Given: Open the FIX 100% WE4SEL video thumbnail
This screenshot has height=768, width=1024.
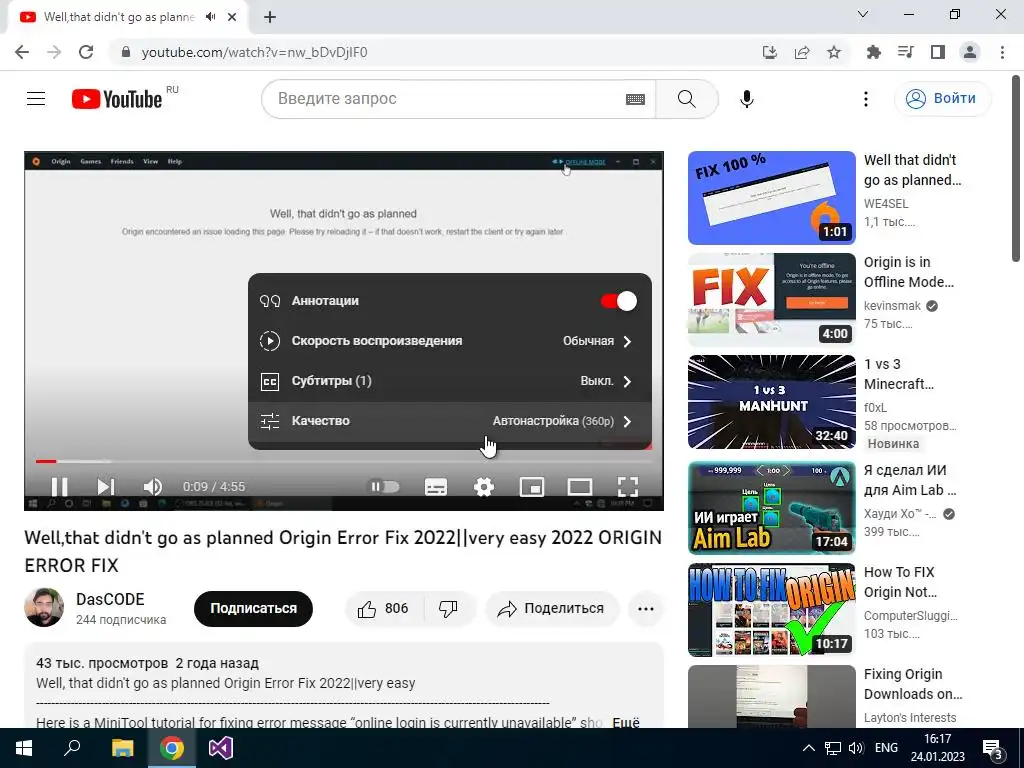Looking at the screenshot, I should click(x=771, y=198).
